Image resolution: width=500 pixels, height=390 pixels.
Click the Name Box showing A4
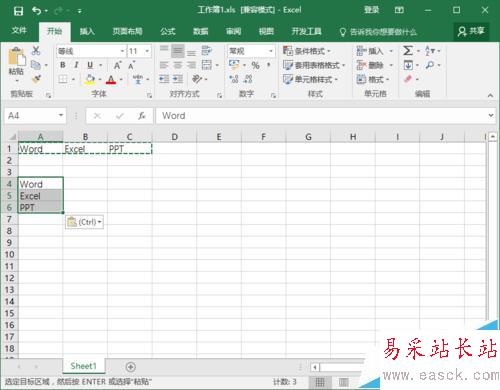[x=35, y=116]
